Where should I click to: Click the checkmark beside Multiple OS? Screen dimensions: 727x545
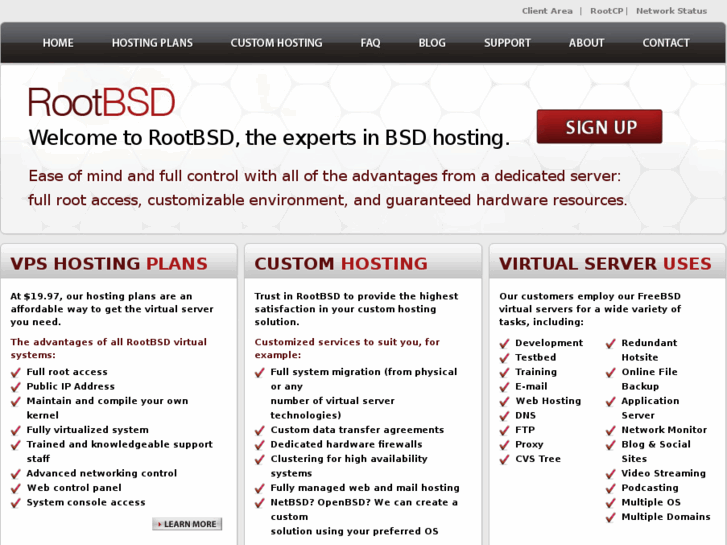click(611, 503)
